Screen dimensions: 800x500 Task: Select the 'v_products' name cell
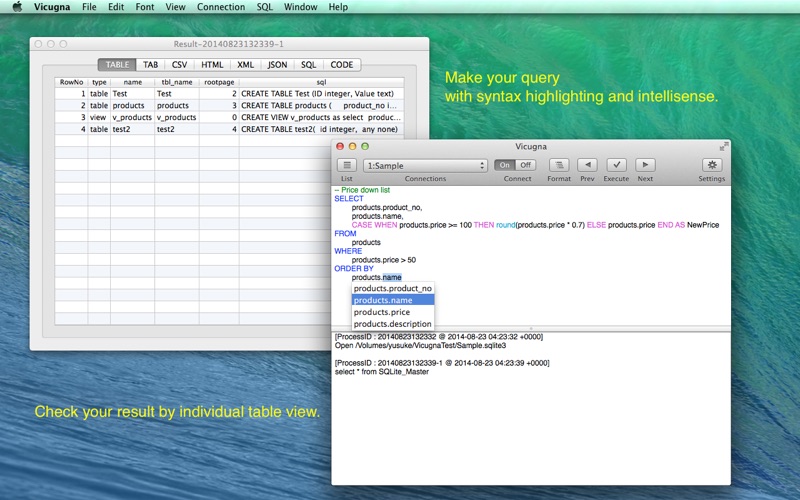point(133,117)
